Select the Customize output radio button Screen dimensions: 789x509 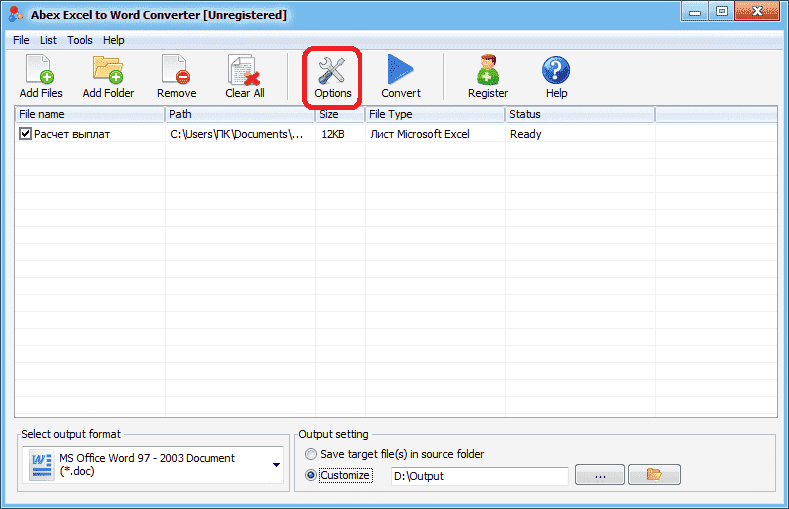311,475
